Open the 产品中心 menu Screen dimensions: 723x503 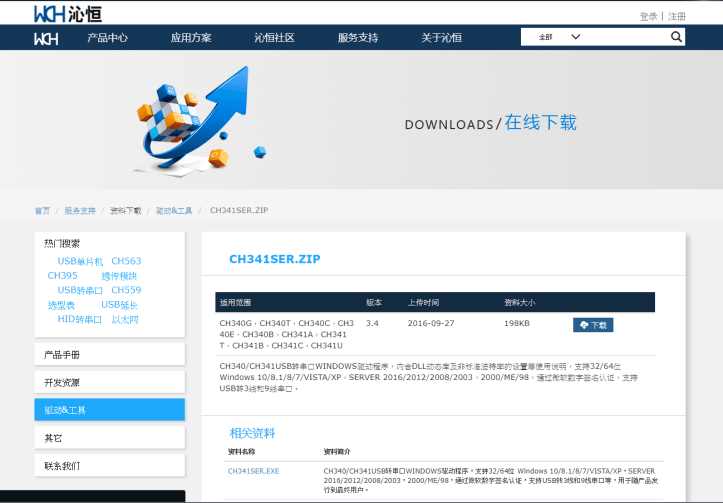tap(107, 38)
